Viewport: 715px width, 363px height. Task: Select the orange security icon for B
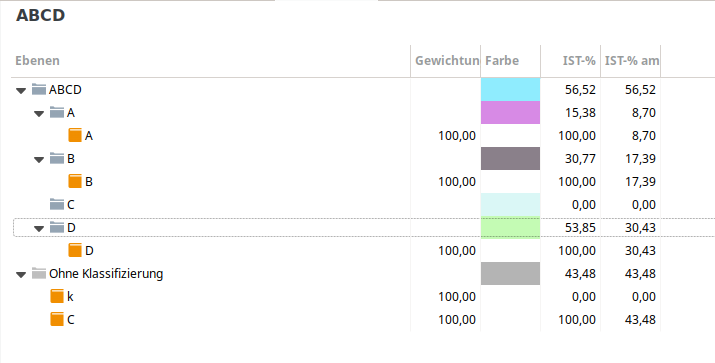(x=75, y=182)
